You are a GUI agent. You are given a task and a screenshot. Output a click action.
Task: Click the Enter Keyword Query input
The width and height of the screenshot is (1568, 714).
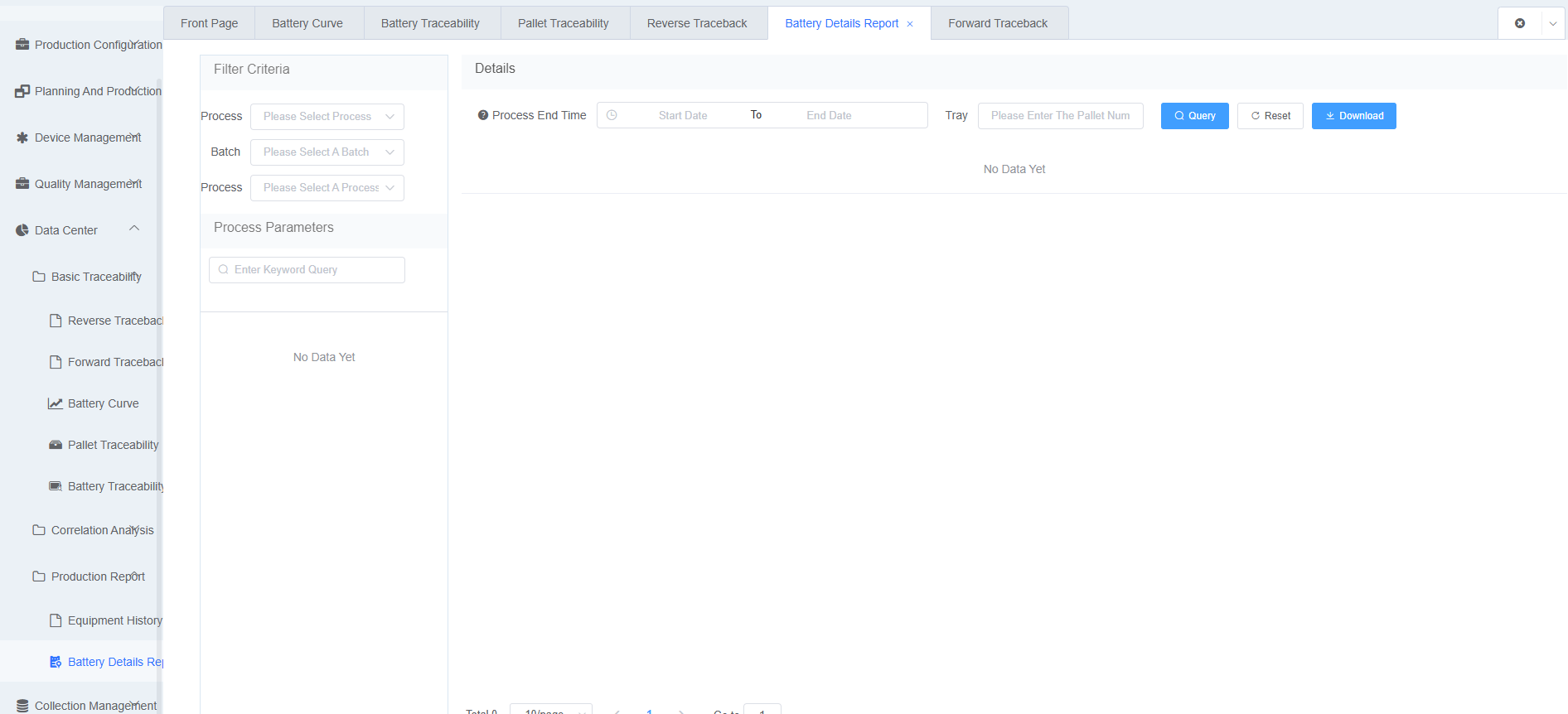point(307,270)
